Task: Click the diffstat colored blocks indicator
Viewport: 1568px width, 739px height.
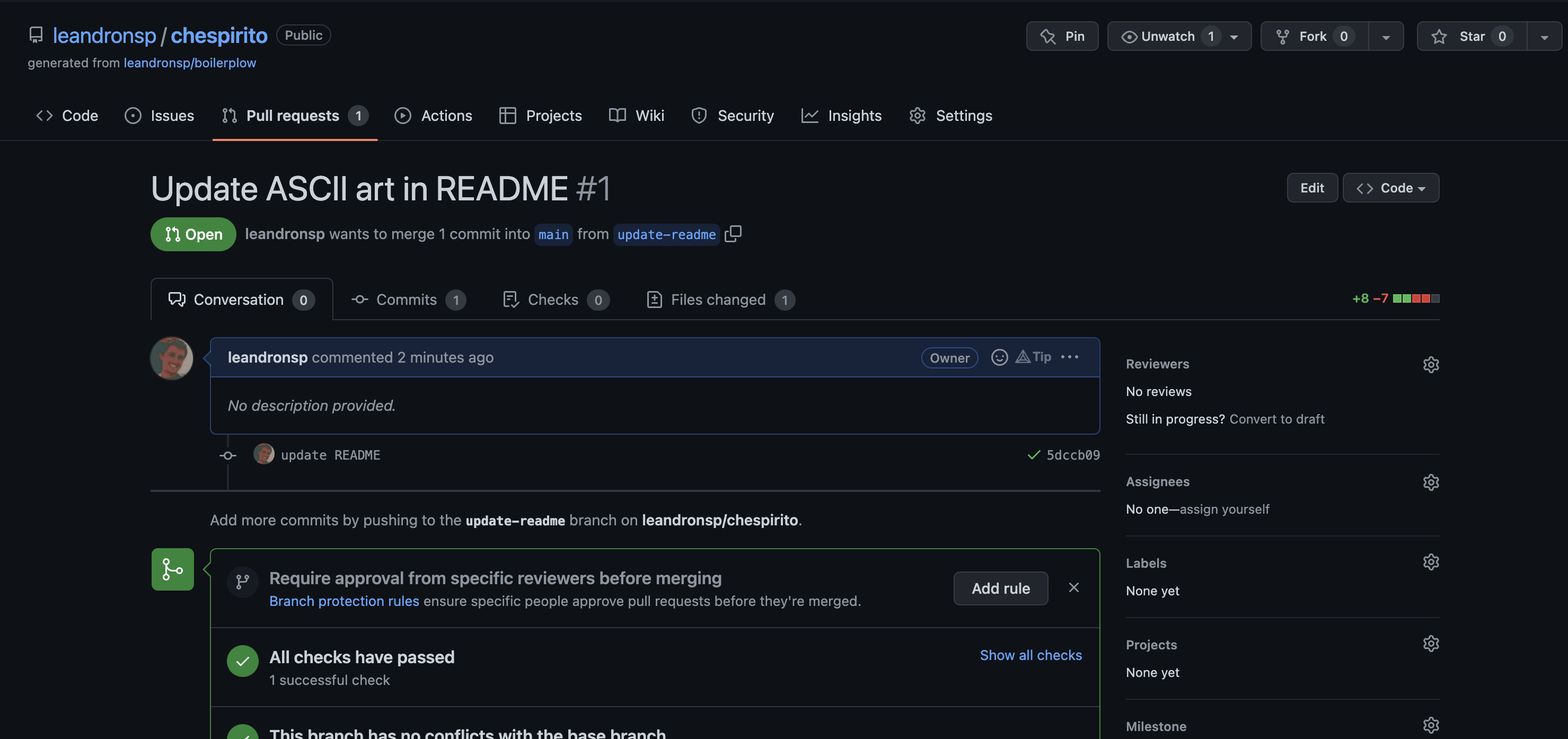Action: (1416, 298)
